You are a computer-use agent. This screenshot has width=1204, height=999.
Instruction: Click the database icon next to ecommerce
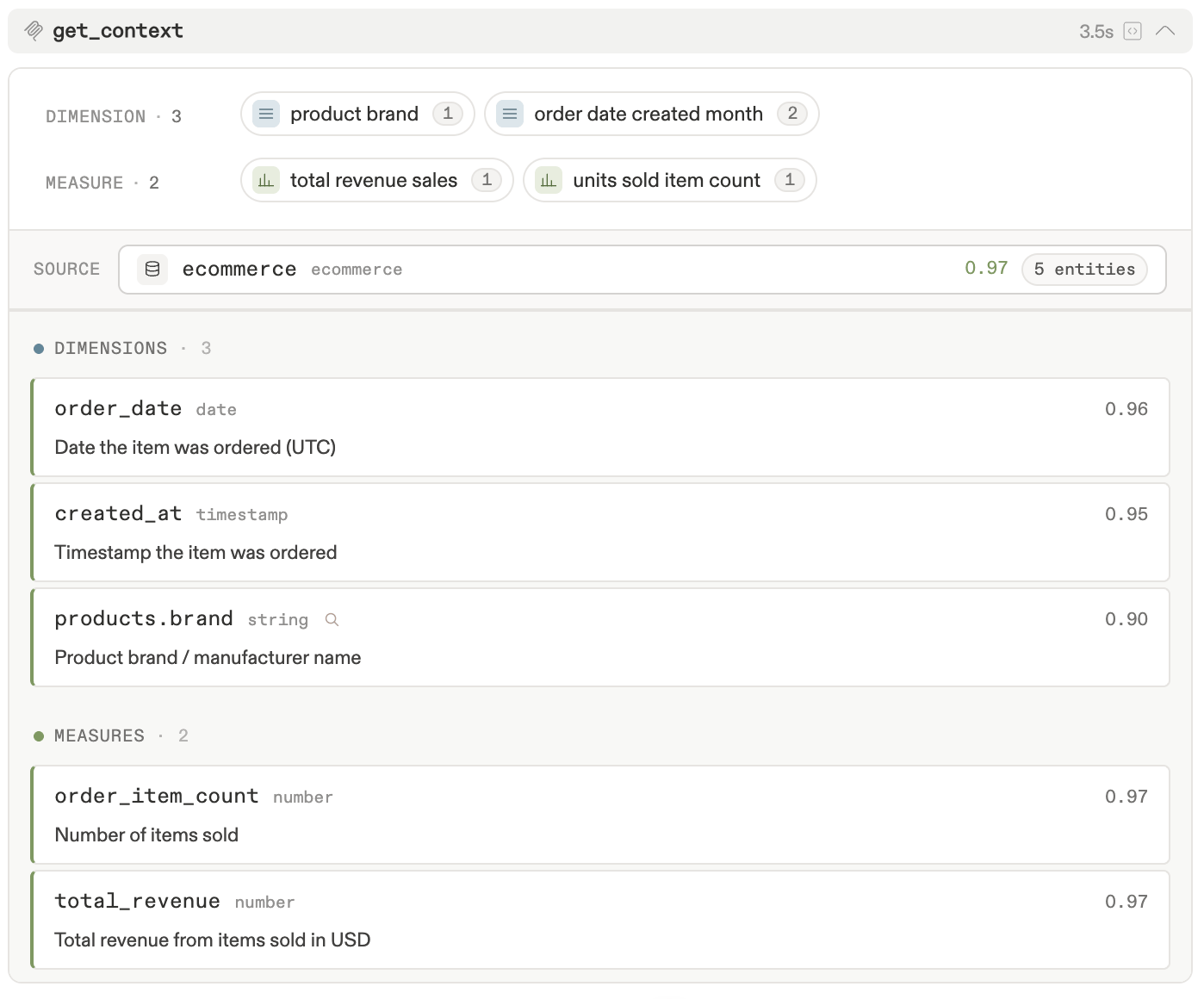(152, 270)
